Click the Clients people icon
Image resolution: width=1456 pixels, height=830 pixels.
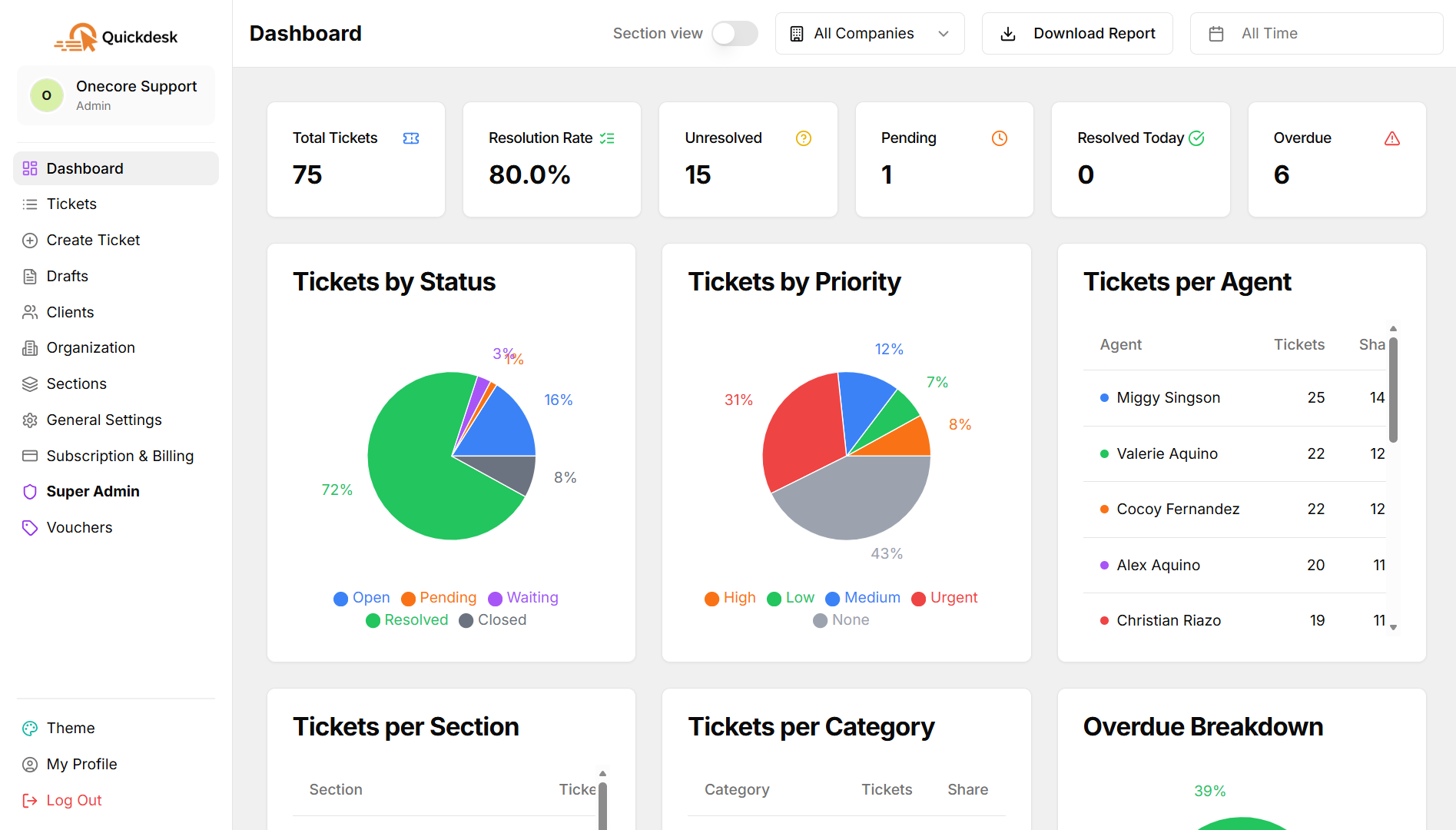pos(30,312)
